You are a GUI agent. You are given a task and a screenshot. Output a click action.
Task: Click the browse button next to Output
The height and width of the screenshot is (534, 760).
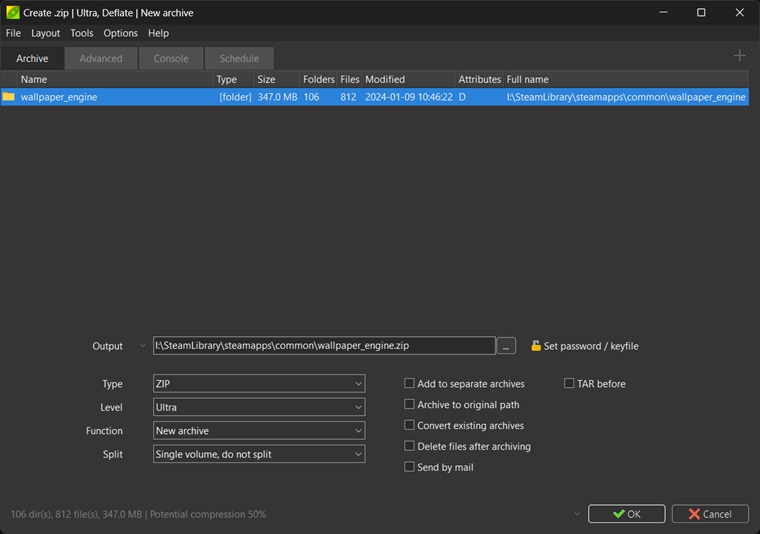[506, 346]
